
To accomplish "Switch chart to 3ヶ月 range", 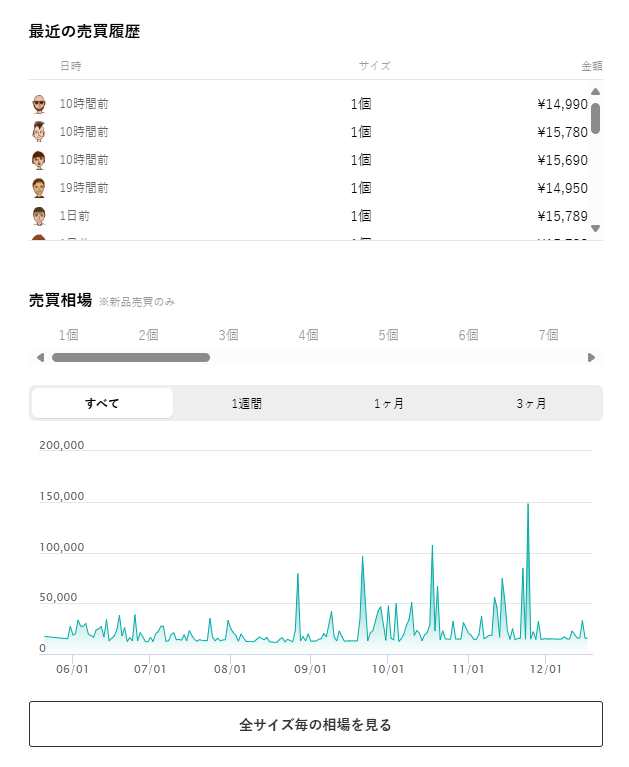I will [x=531, y=403].
